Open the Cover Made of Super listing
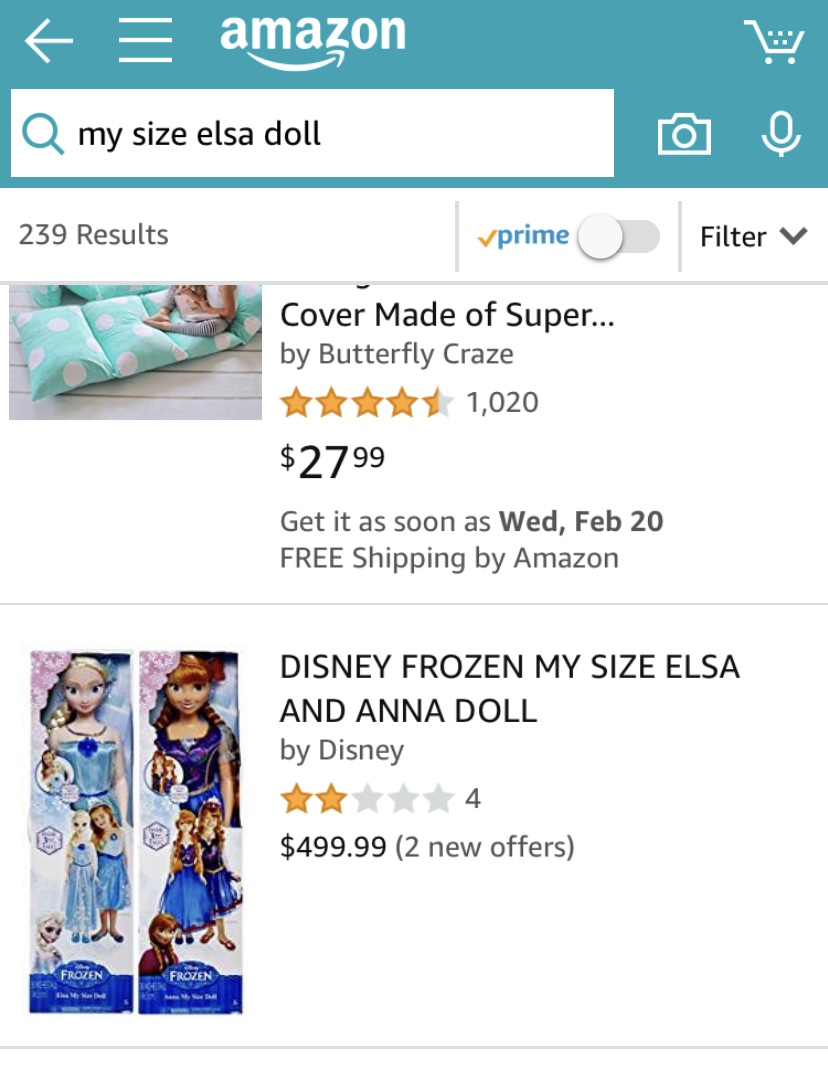The image size is (828, 1069). coord(446,315)
